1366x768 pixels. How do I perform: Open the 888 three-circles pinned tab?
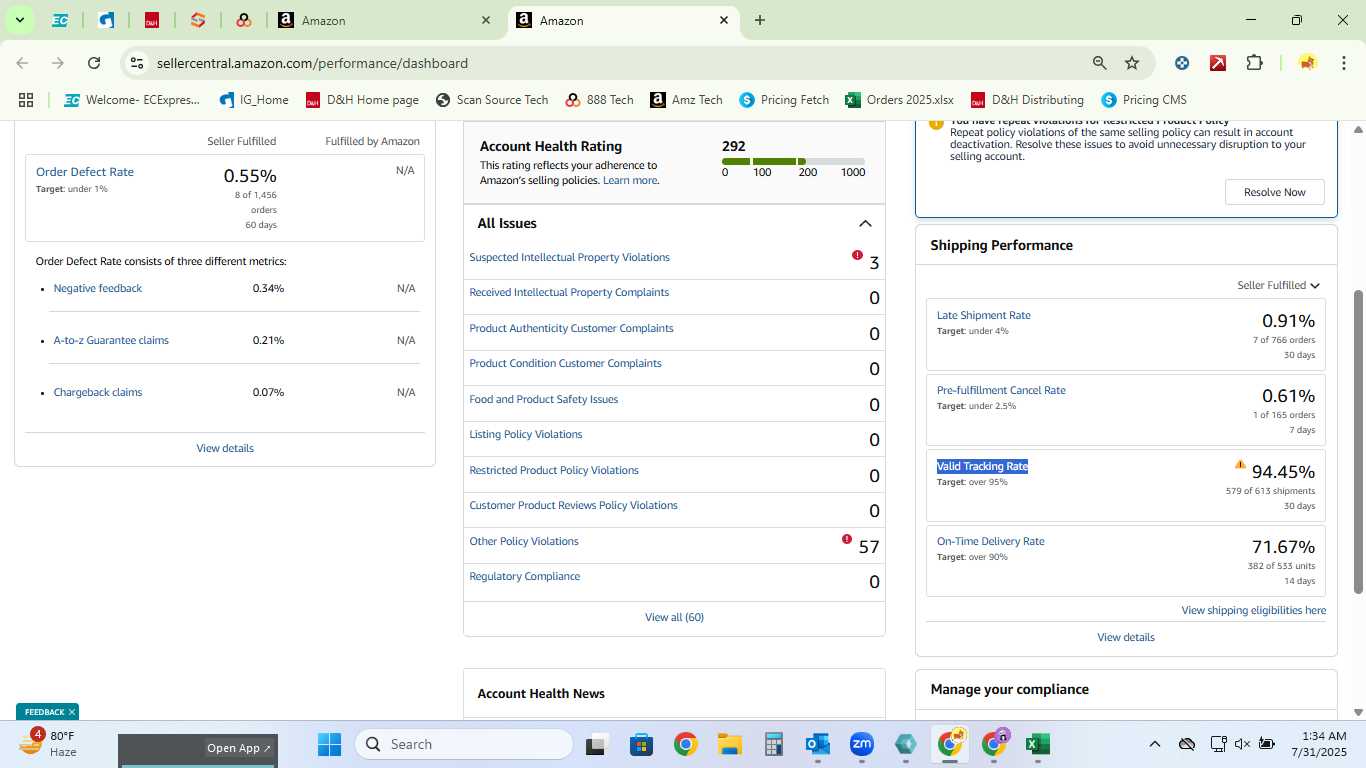244,20
